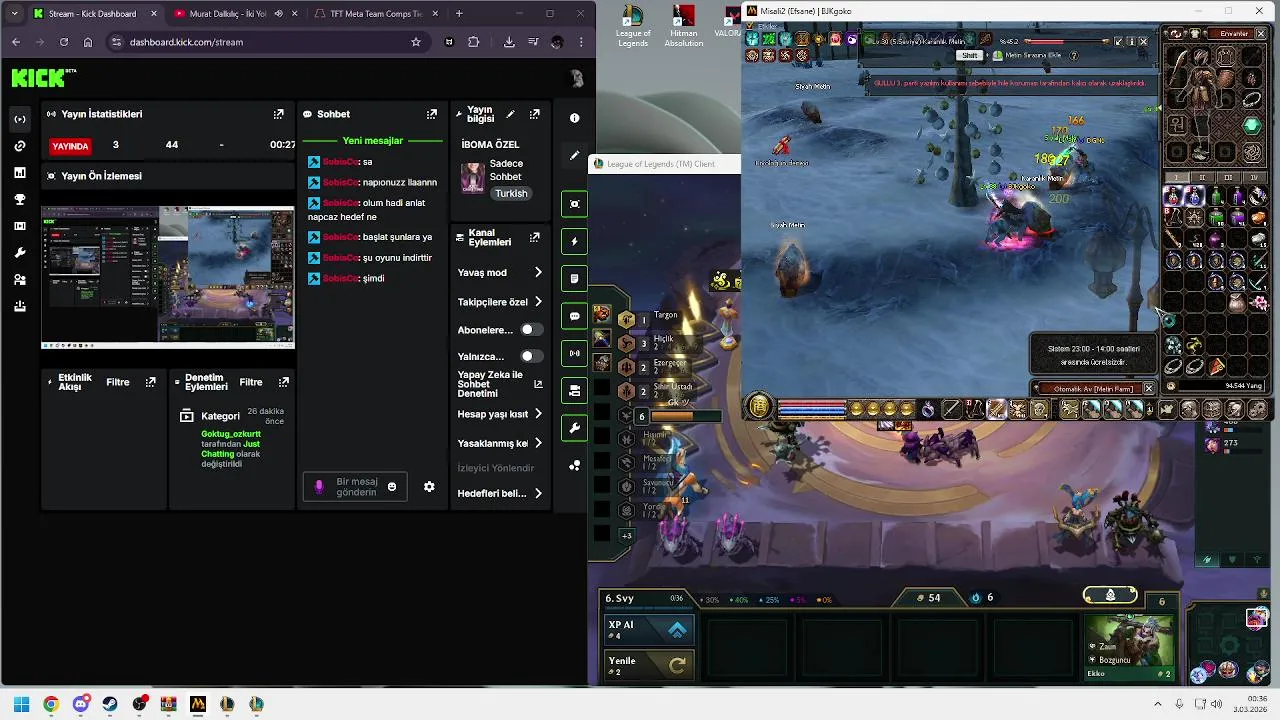Screen dimensions: 1280x720
Task: Open Windows Start menu
Action: 21,704
